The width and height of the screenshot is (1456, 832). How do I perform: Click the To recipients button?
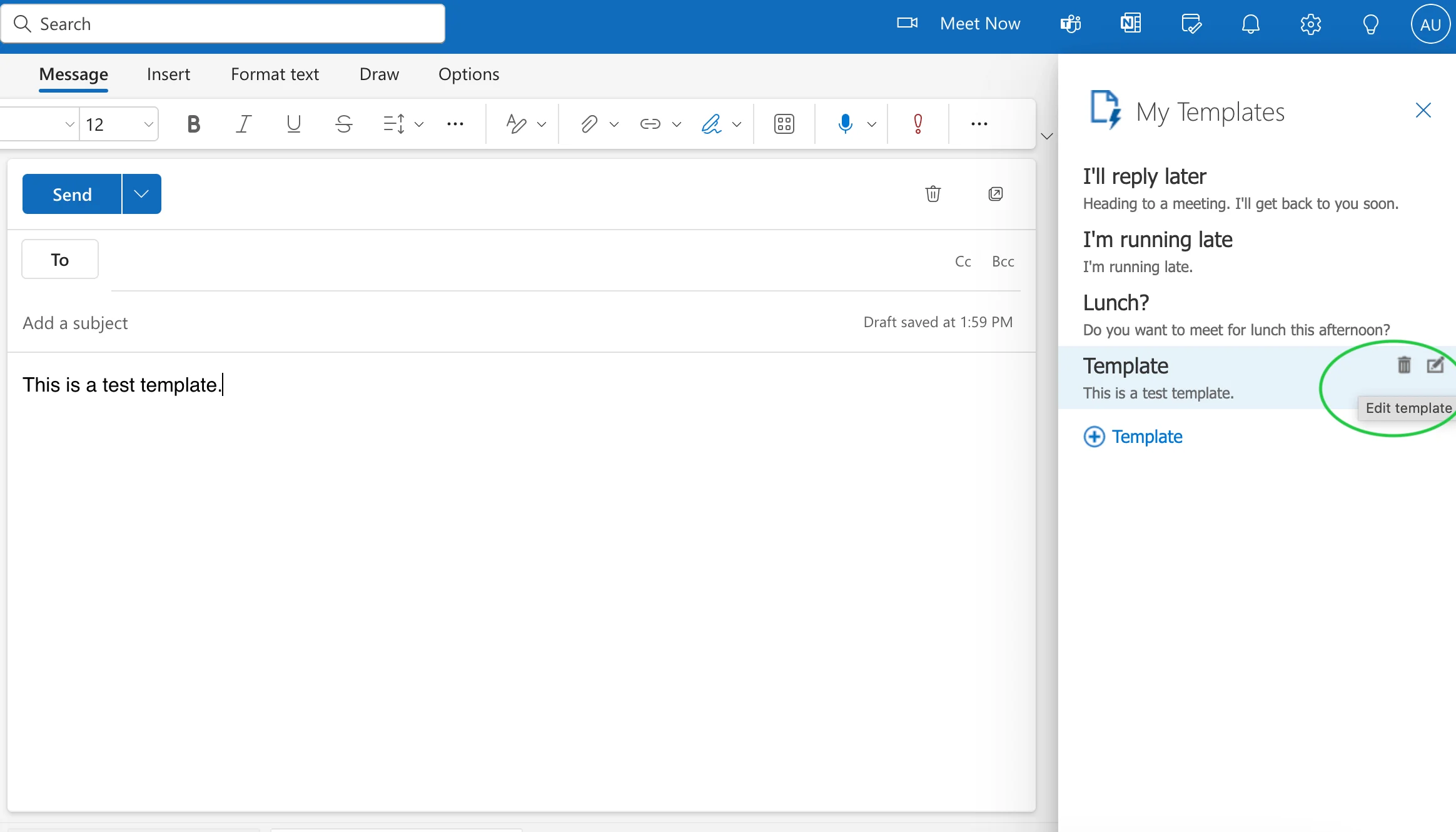(60, 259)
